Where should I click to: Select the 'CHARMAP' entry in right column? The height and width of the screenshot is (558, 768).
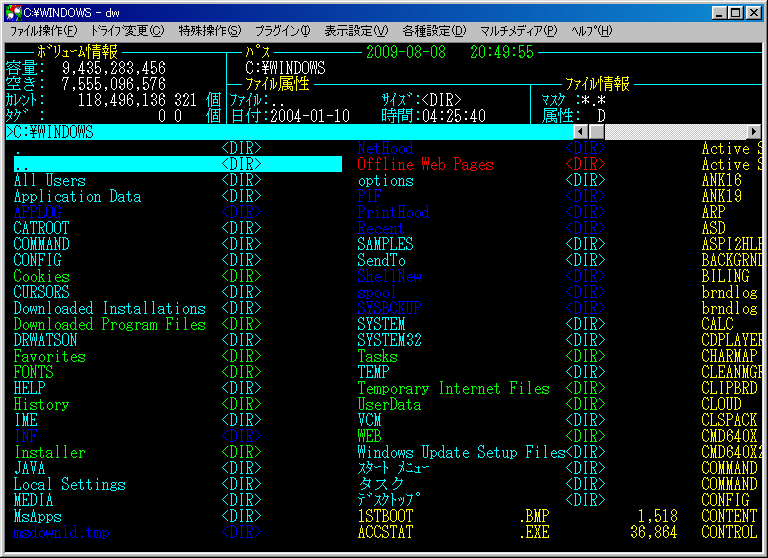[x=729, y=356]
